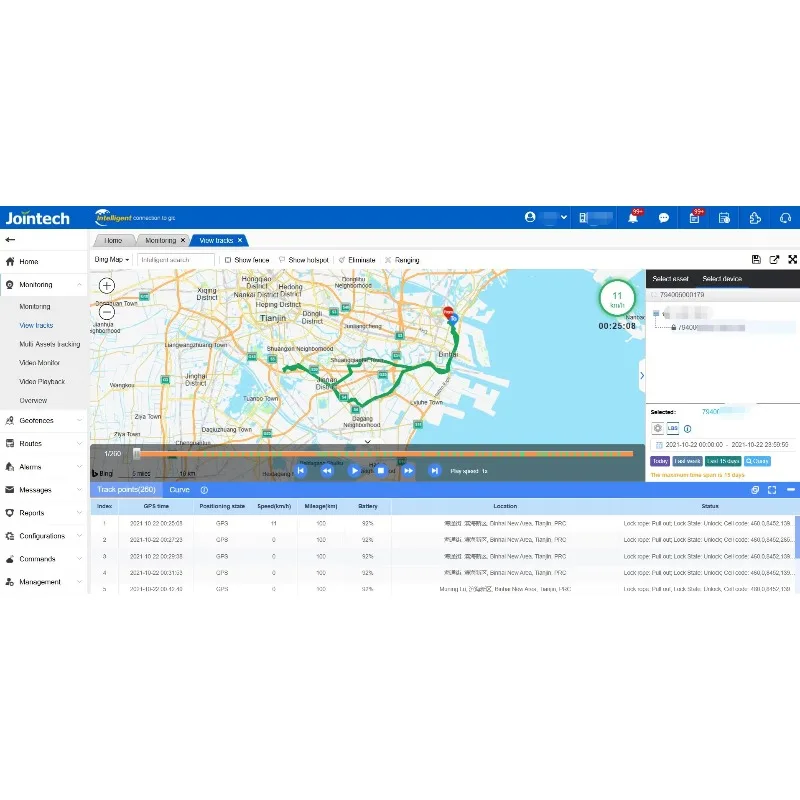Expand the Reports sidebar menu
Screen dimensions: 800x800
tap(43, 513)
